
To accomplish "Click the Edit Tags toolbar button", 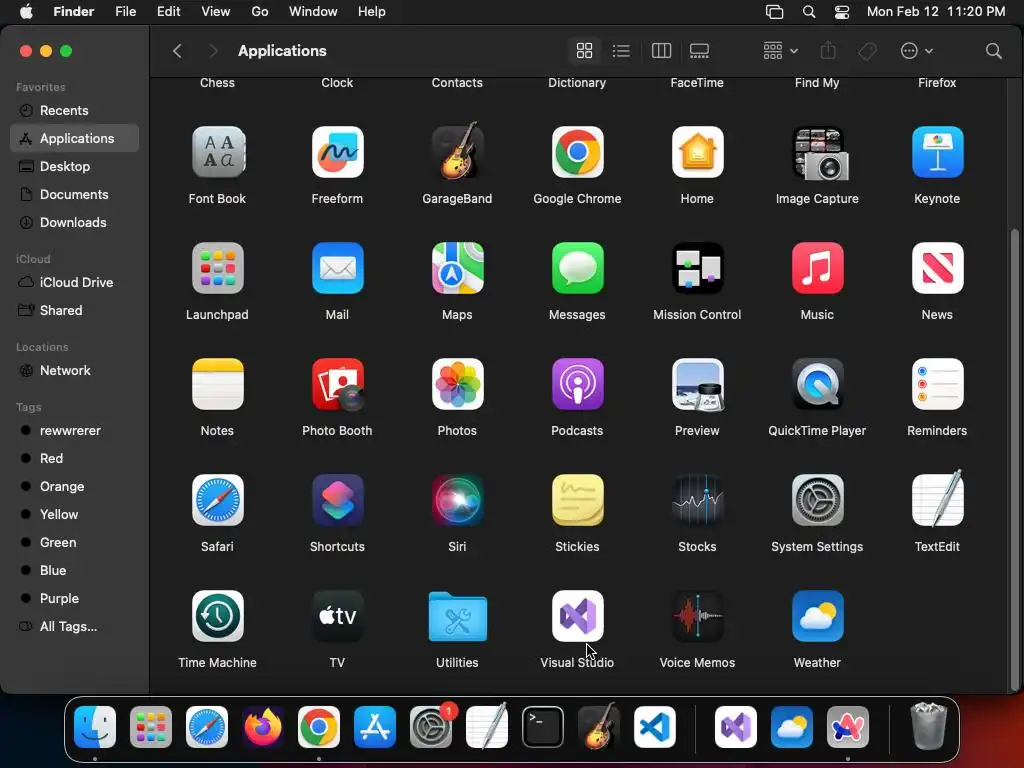I will [867, 51].
